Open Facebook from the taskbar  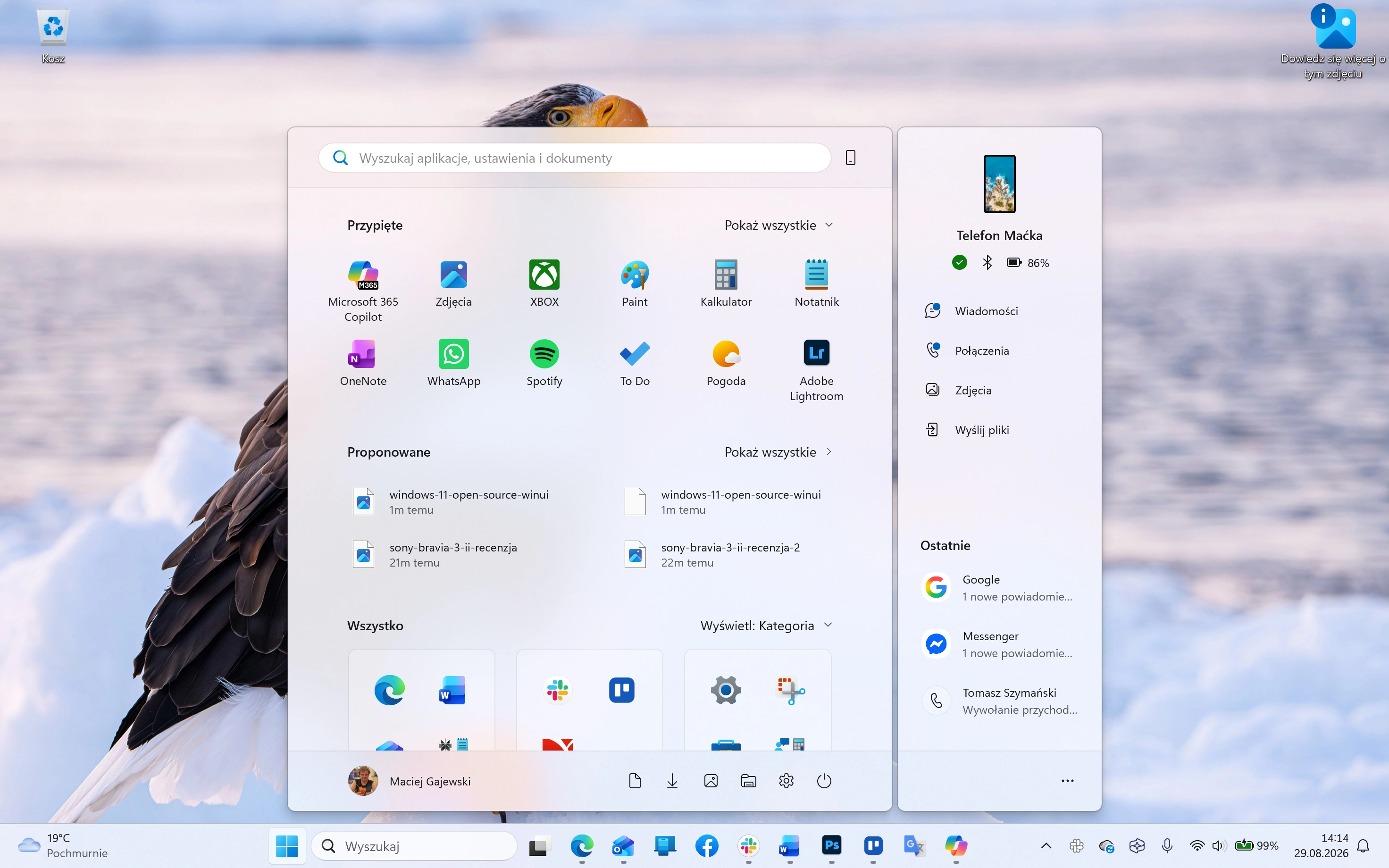pyautogui.click(x=707, y=846)
